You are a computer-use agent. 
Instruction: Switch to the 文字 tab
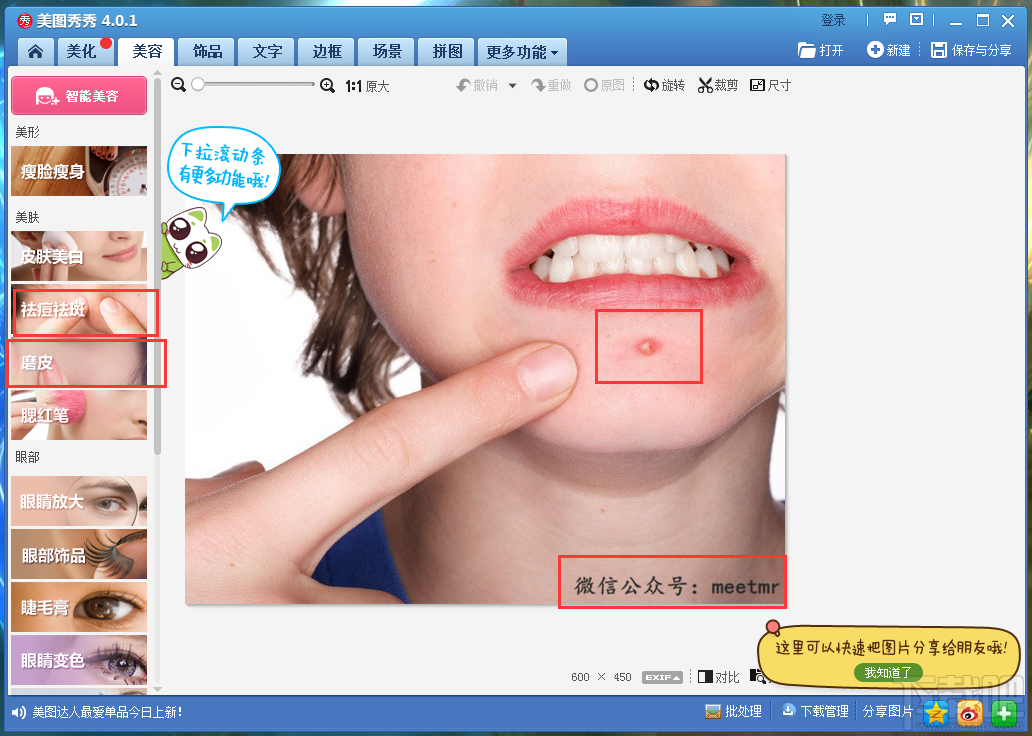click(267, 51)
